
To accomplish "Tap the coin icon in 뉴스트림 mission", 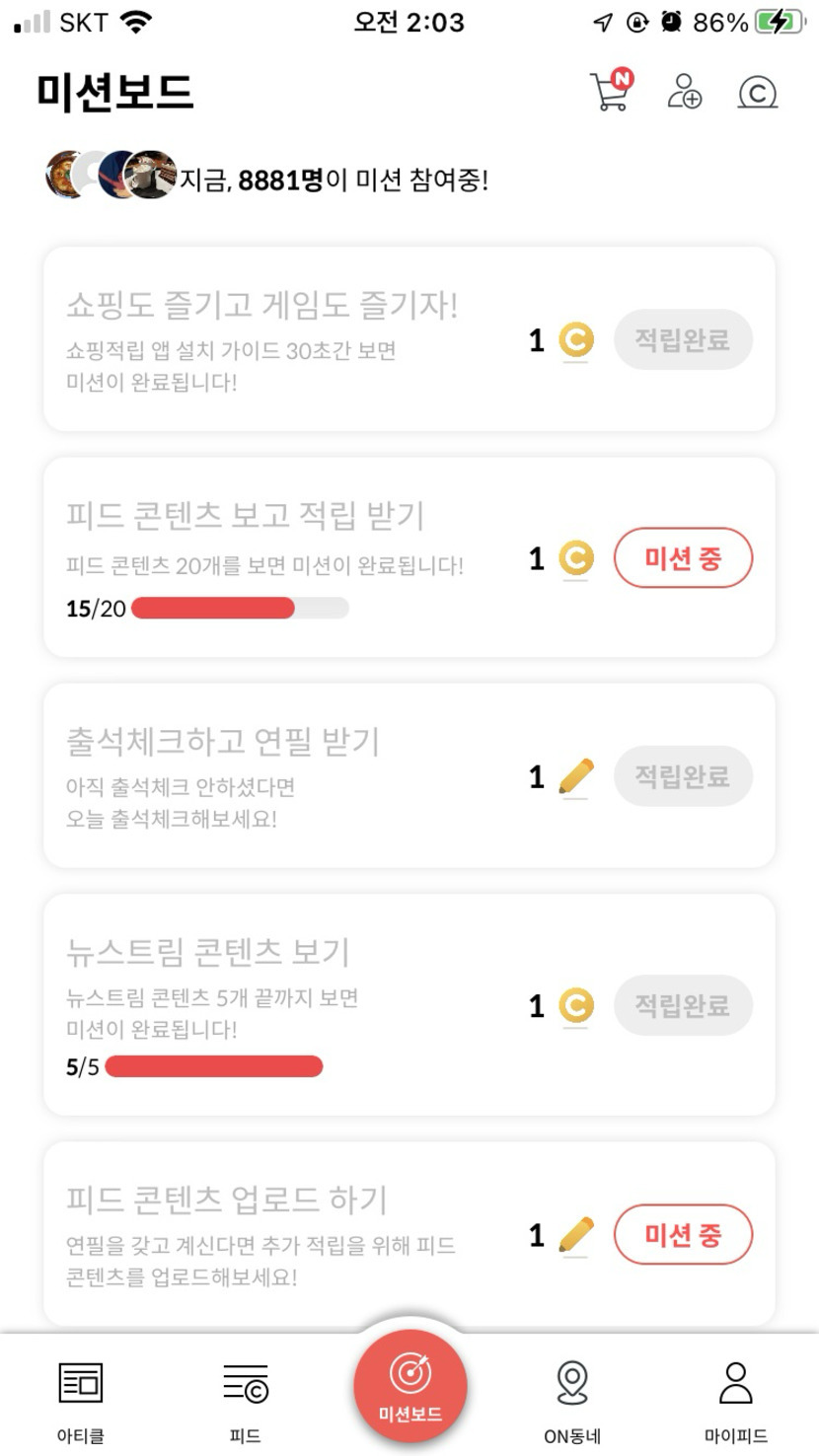I will click(576, 1006).
